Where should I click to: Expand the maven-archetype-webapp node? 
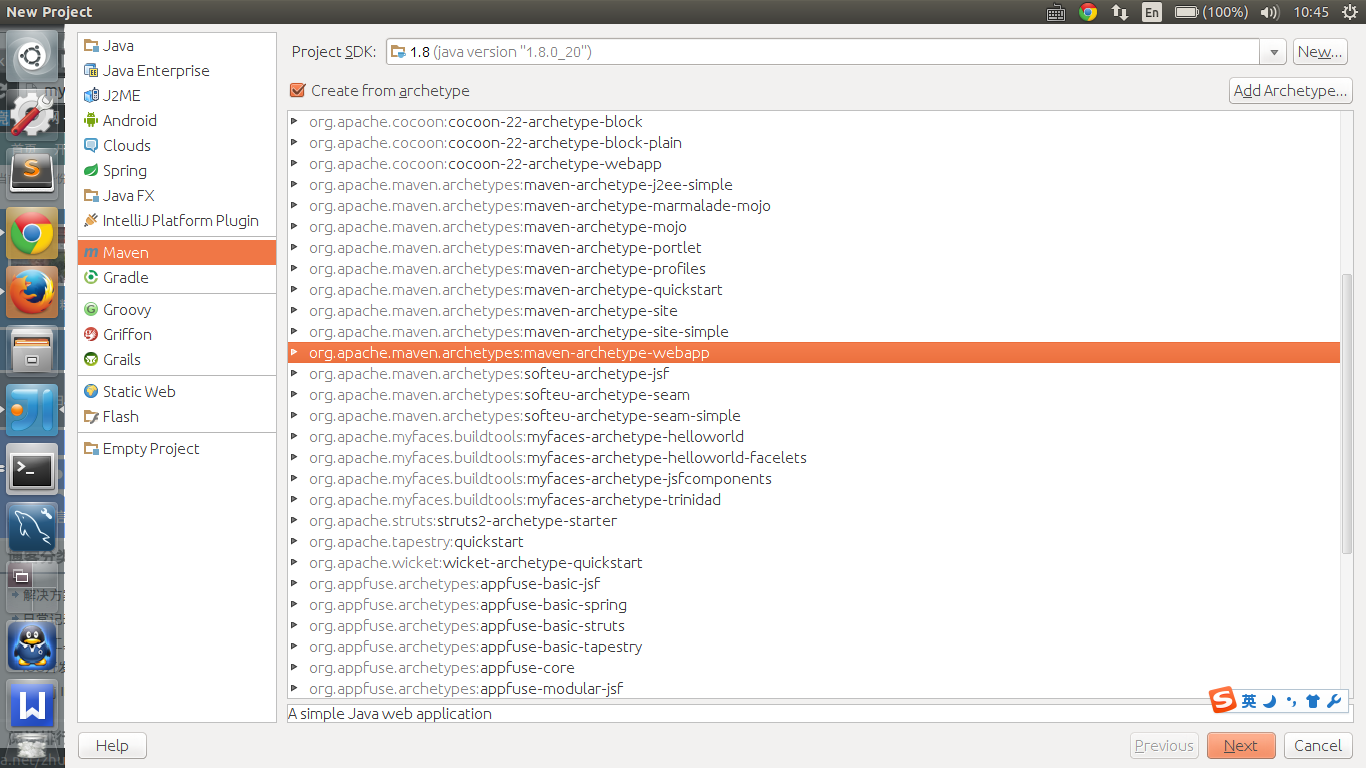click(x=294, y=353)
